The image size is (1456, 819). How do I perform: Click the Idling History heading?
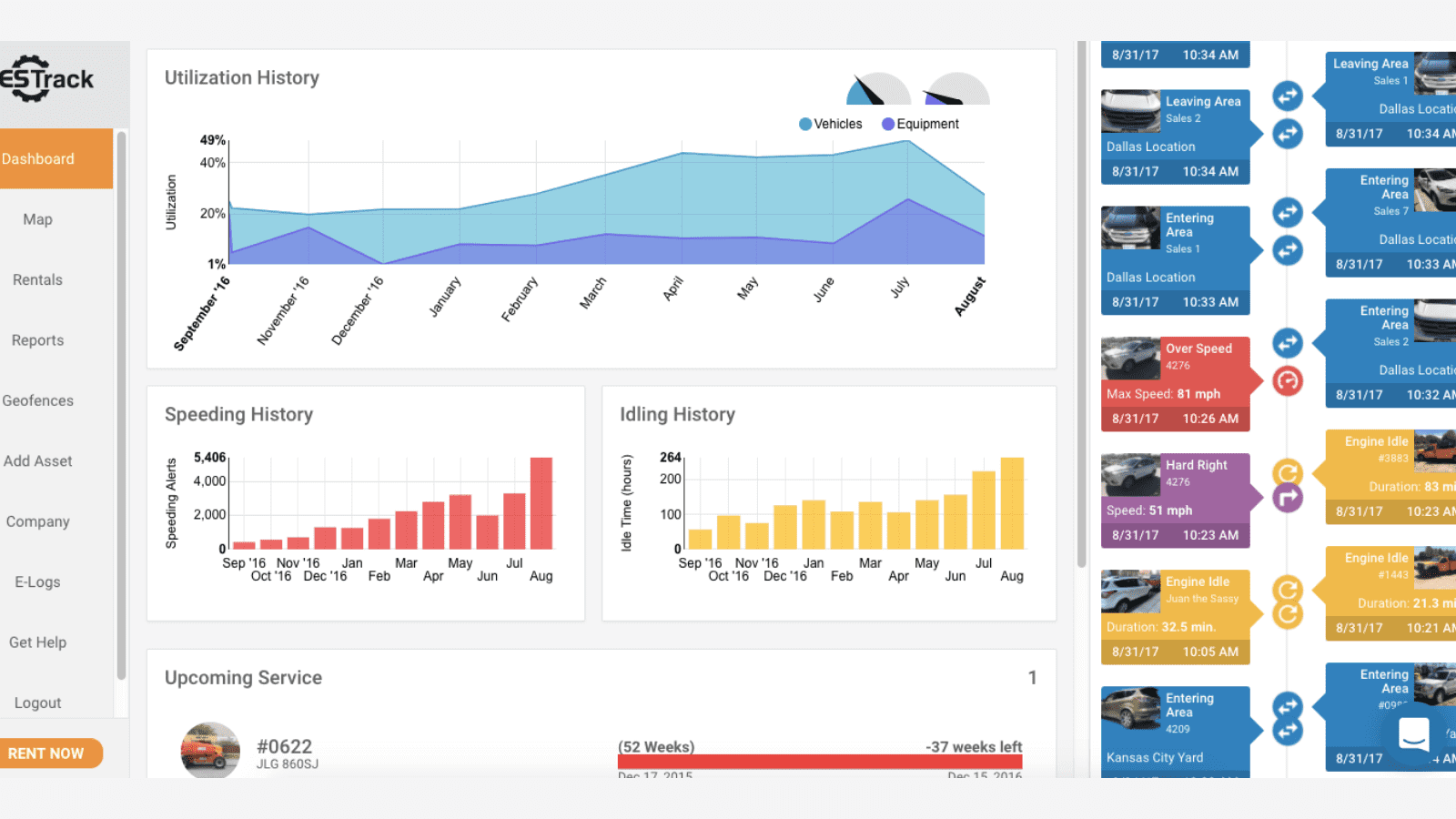pyautogui.click(x=677, y=414)
